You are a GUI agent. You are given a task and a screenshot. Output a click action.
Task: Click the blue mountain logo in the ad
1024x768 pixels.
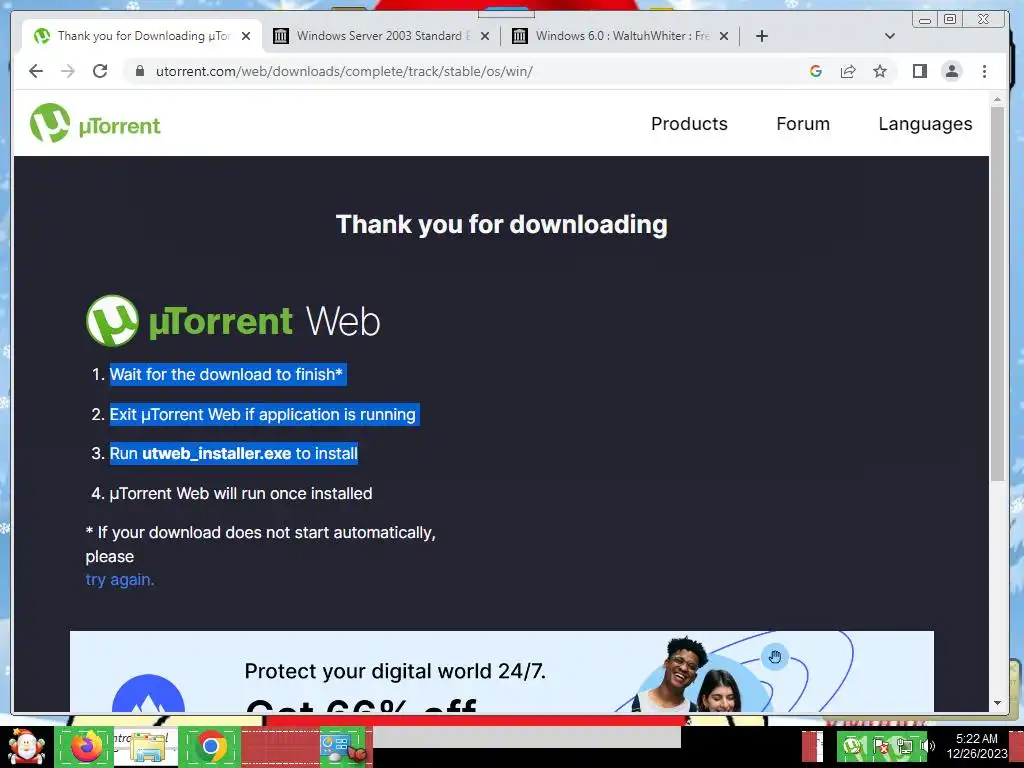148,694
